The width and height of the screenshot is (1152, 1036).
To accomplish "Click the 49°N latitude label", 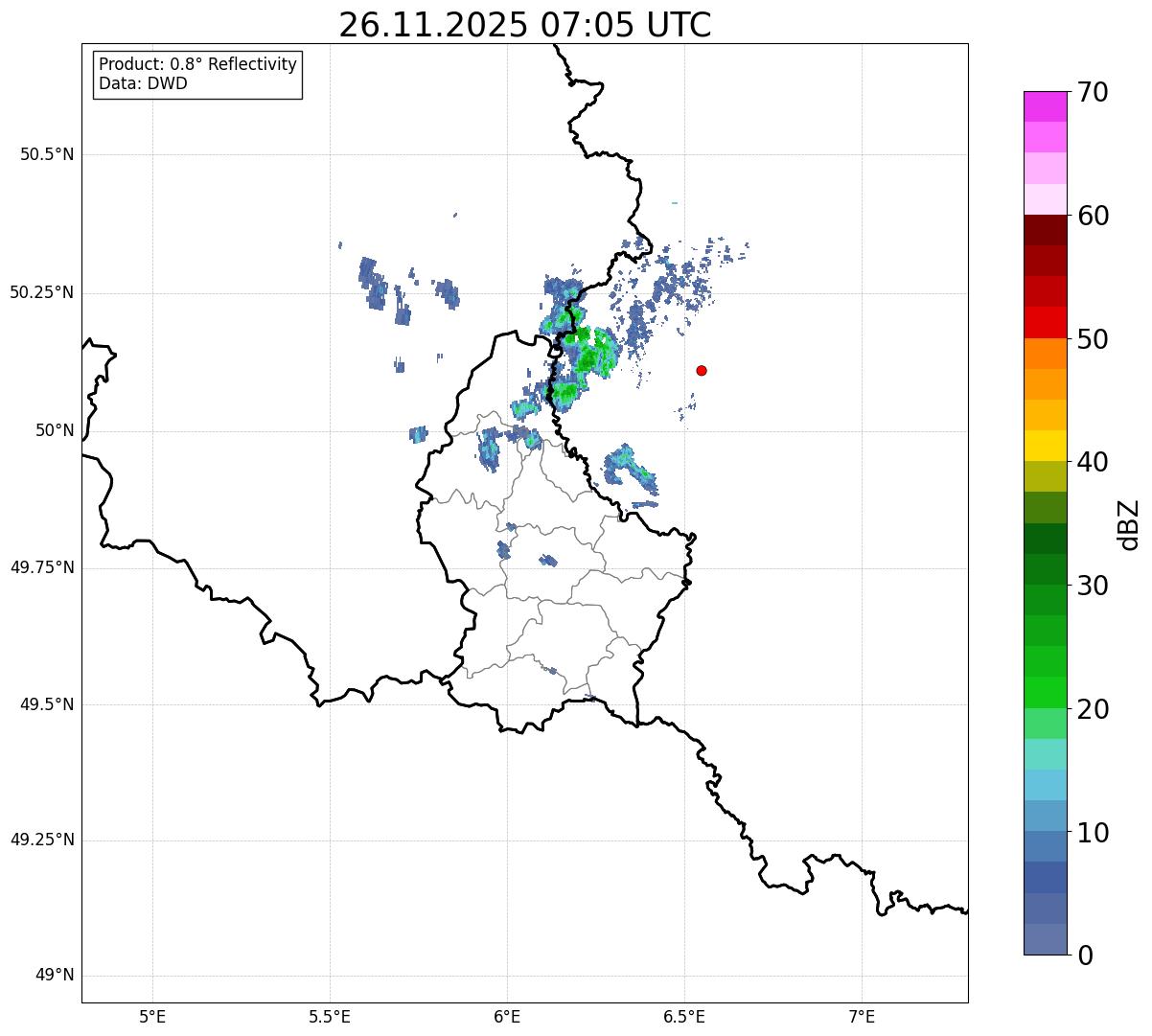I will point(55,976).
